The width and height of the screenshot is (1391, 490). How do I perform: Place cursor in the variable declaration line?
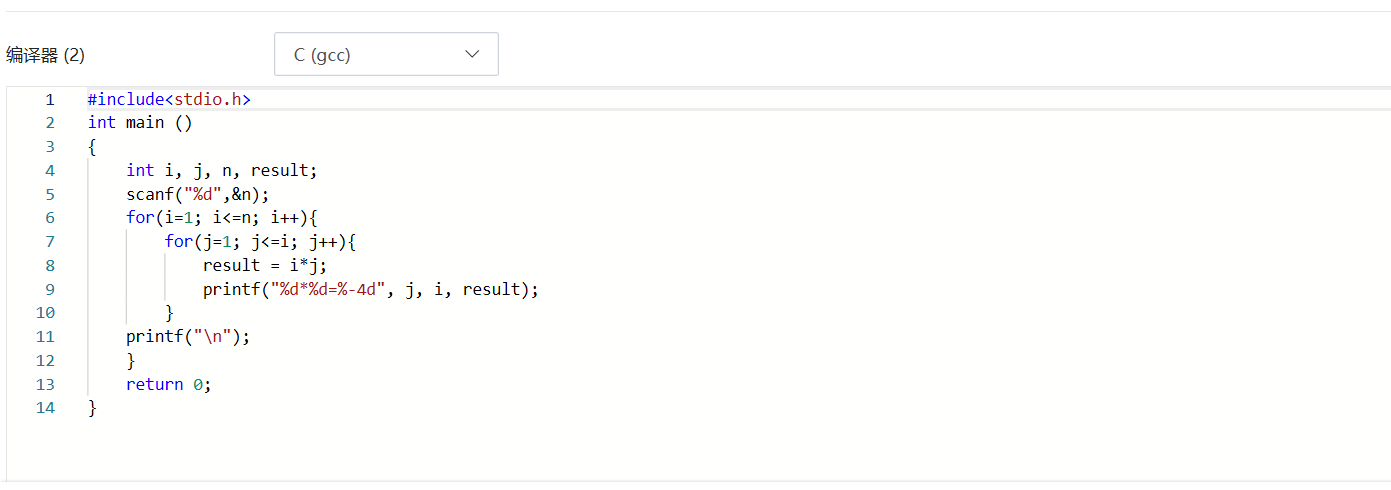point(221,170)
